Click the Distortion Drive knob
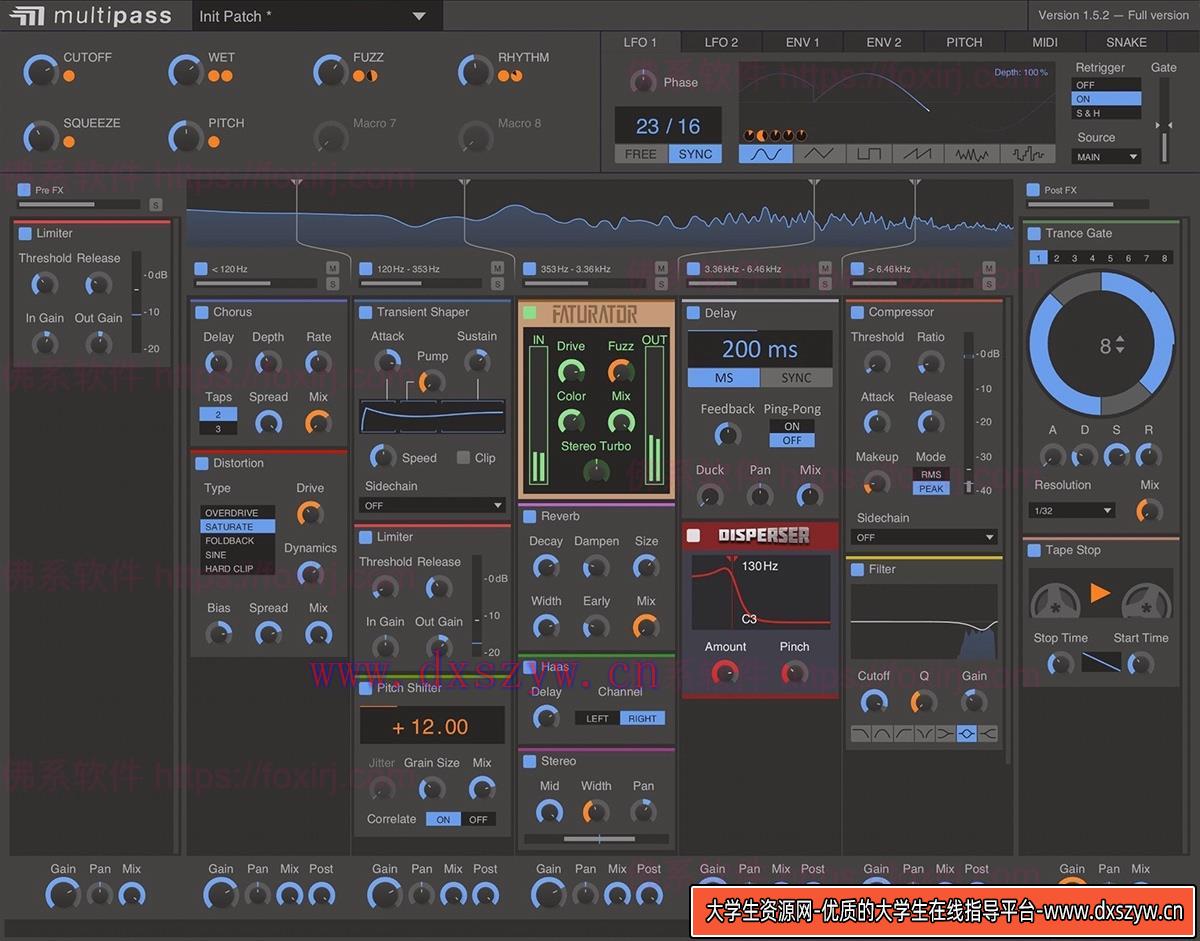 click(310, 514)
